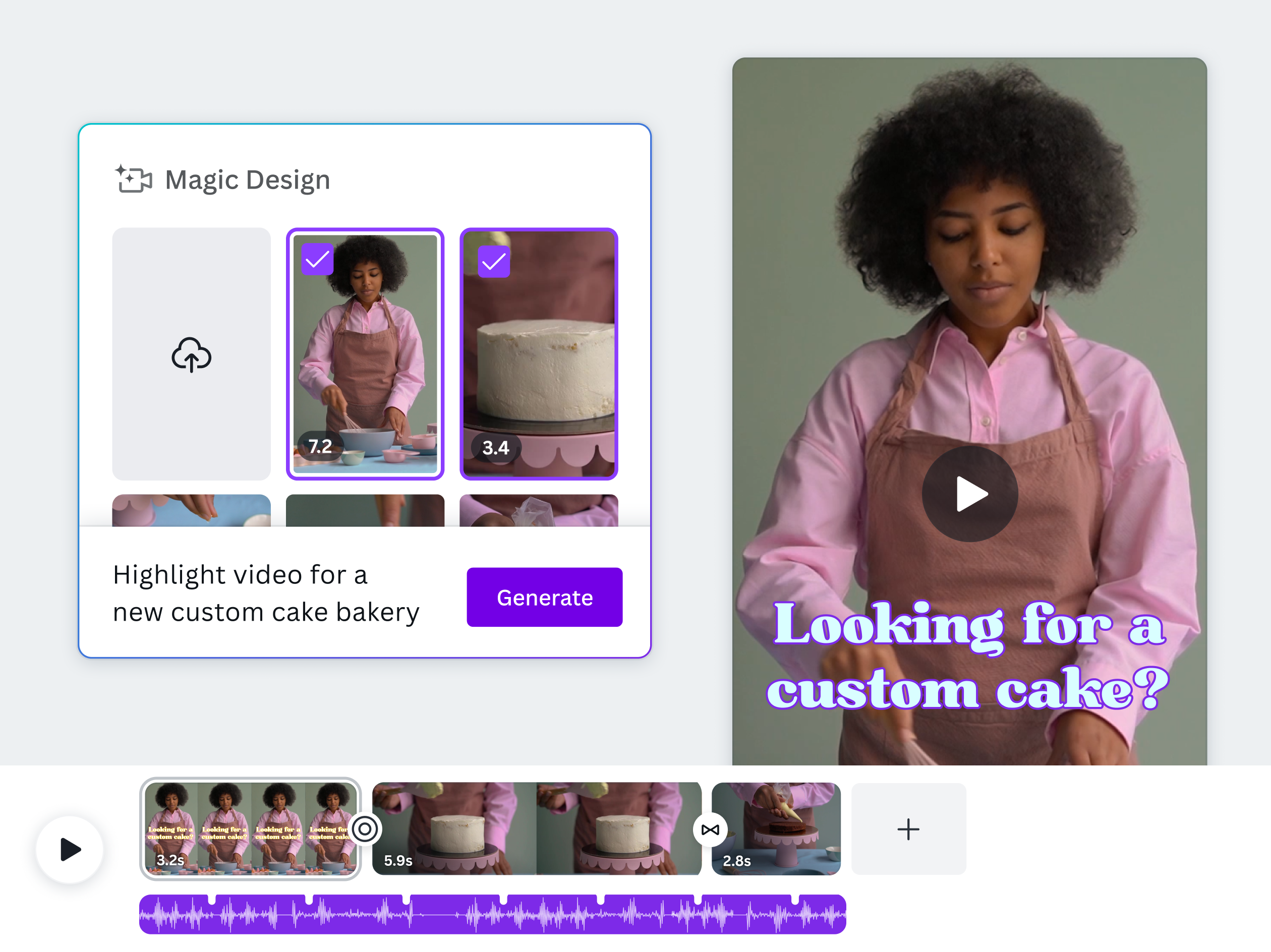Uncheck the 7.2s mixing bowl clip

318,260
